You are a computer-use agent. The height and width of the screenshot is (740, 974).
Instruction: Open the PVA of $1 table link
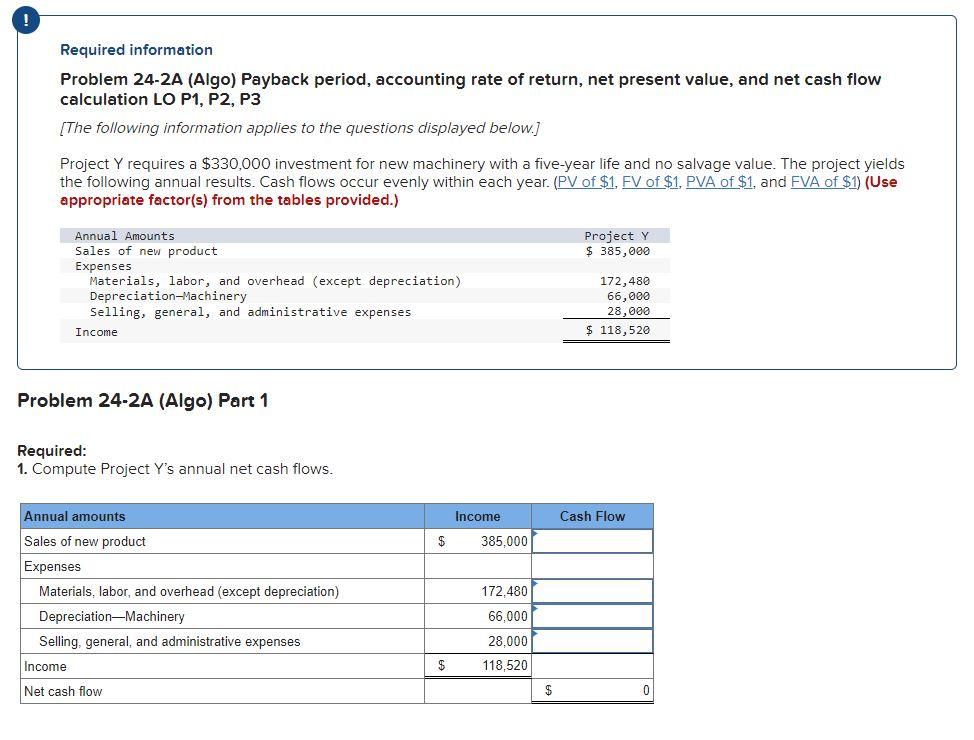pos(719,182)
